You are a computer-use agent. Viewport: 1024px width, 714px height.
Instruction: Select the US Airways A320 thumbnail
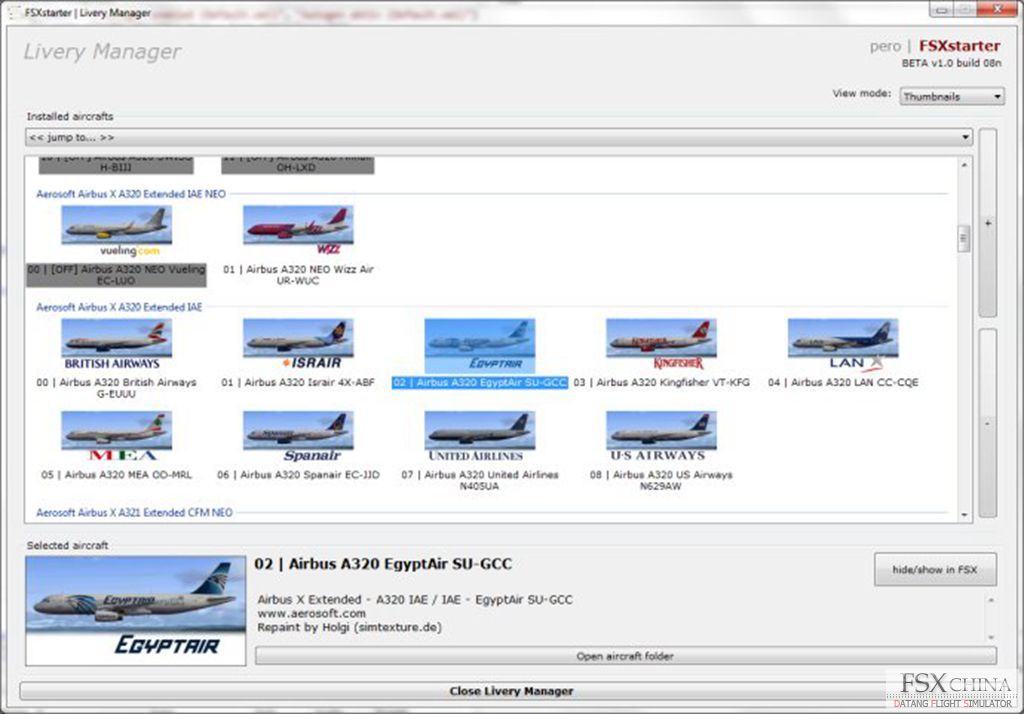661,436
